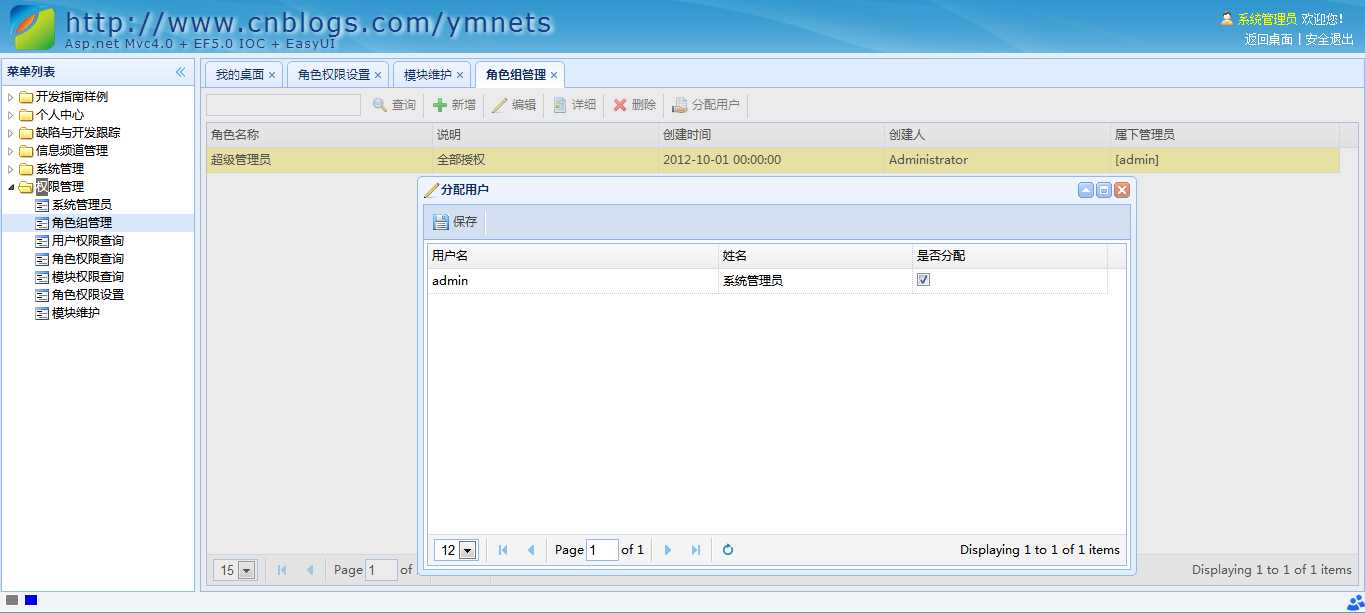Collapse the menu list with « button

coord(181,71)
